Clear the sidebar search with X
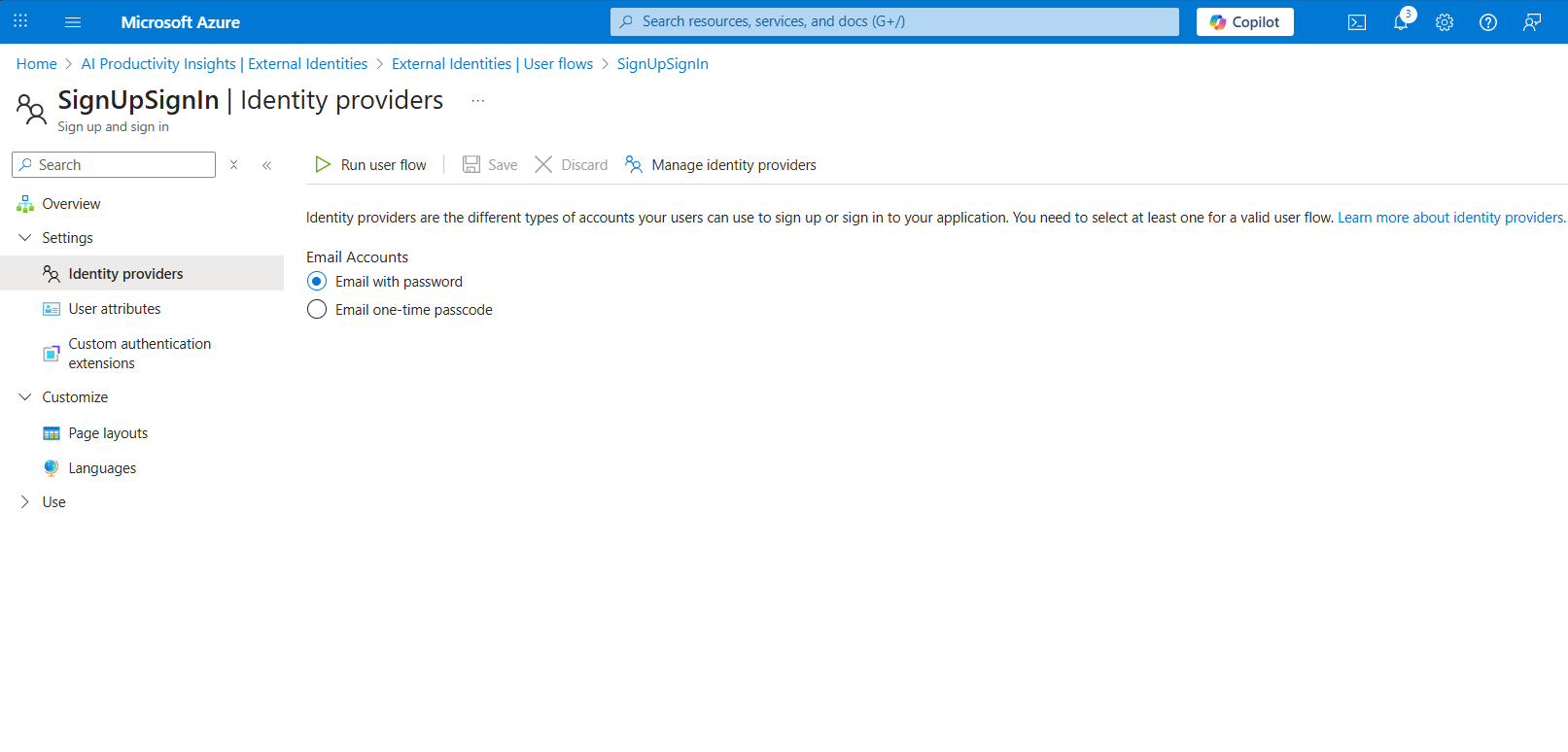Screen dimensions: 1568x752 [x=233, y=165]
